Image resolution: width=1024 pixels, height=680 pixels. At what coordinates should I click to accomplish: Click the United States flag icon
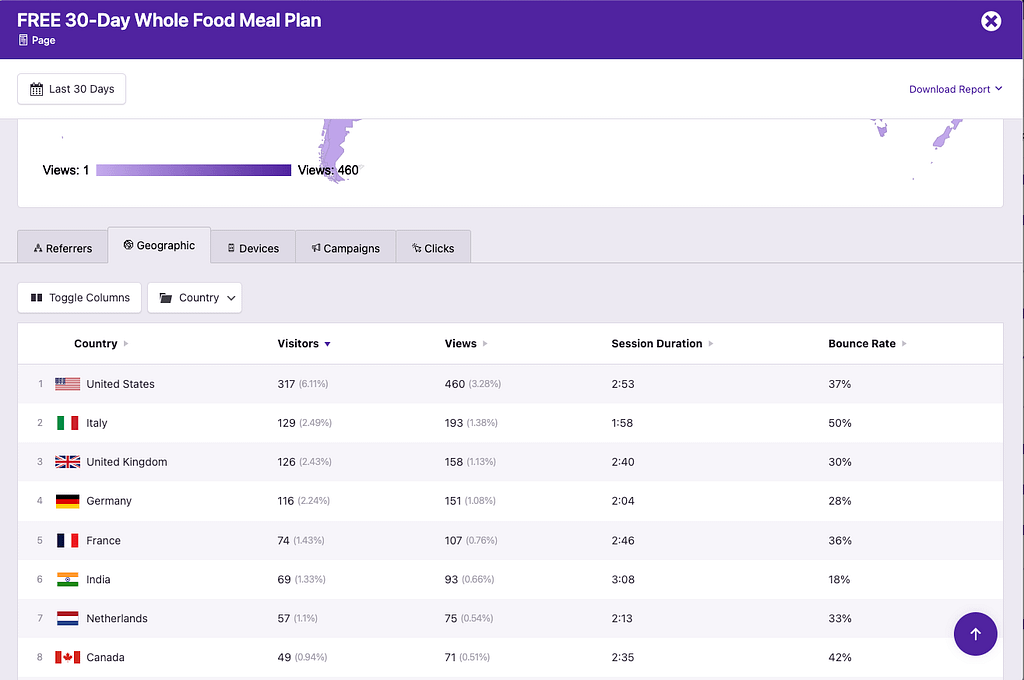pyautogui.click(x=67, y=384)
